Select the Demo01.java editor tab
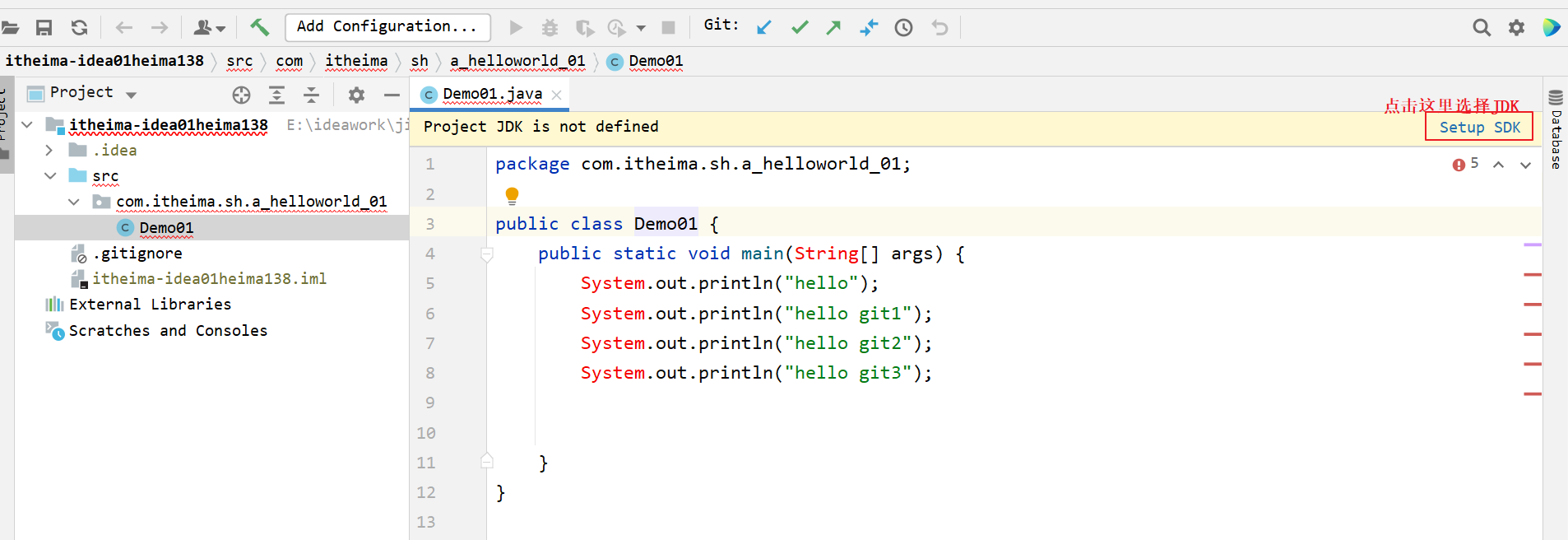 491,95
